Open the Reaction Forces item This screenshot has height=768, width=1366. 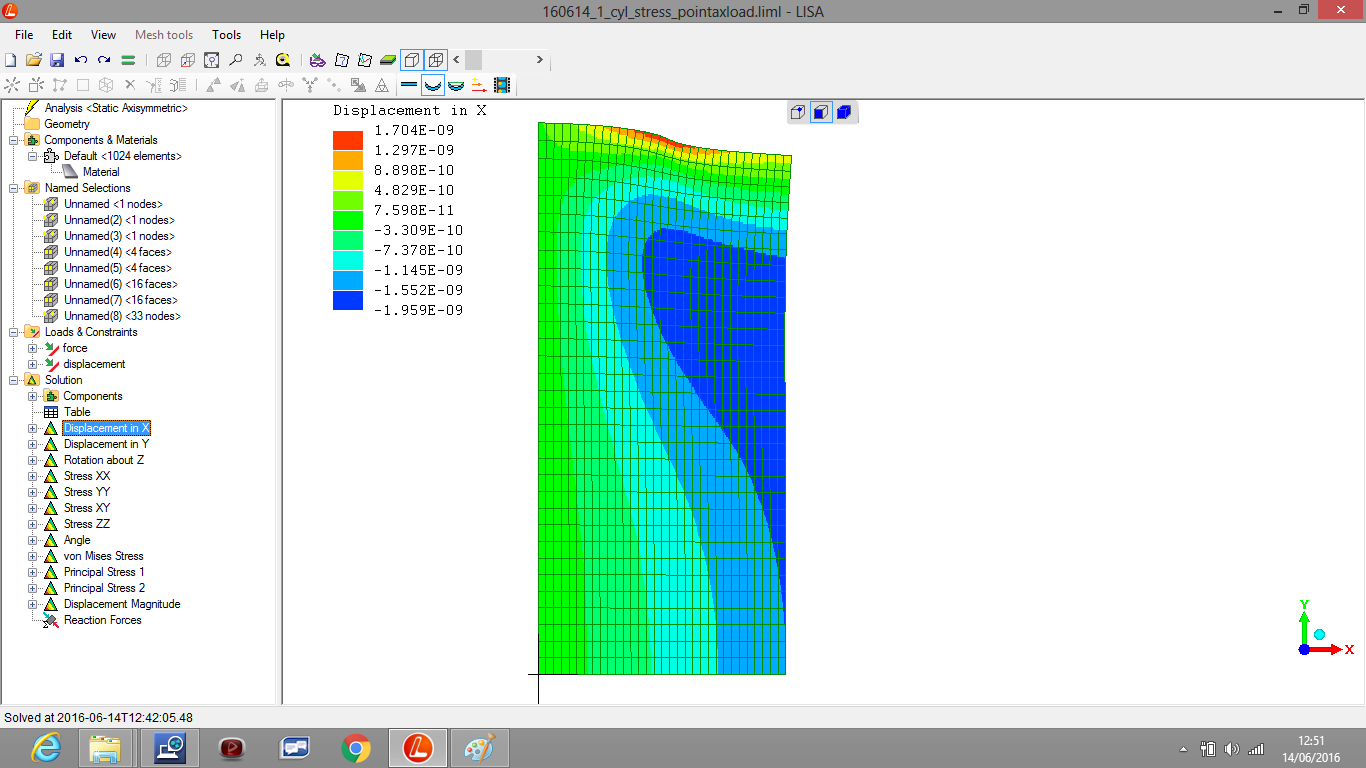pyautogui.click(x=102, y=620)
